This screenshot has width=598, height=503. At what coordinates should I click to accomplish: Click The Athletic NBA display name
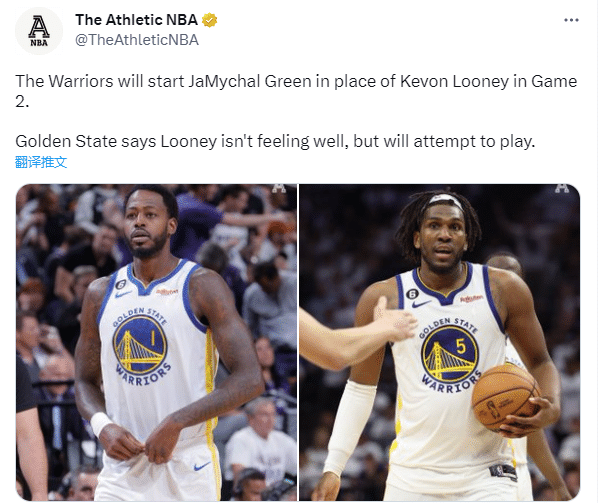pos(136,20)
